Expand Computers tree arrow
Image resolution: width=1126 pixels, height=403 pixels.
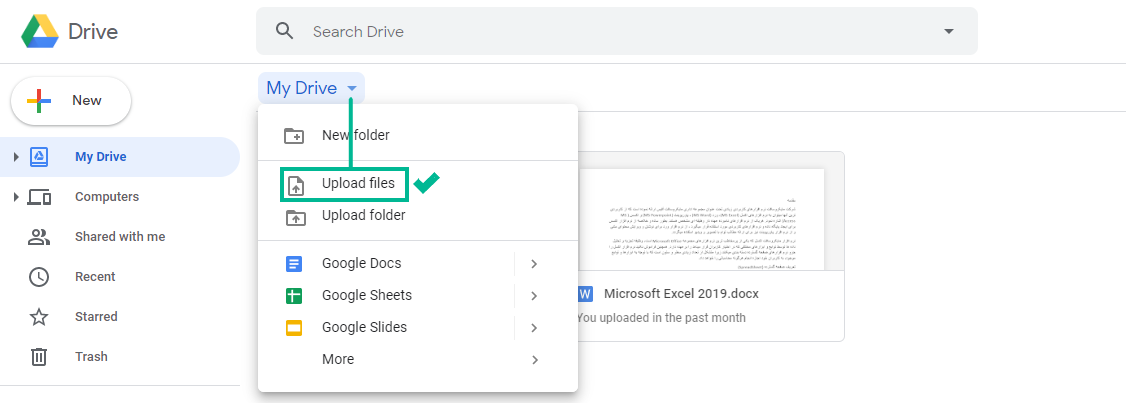16,197
